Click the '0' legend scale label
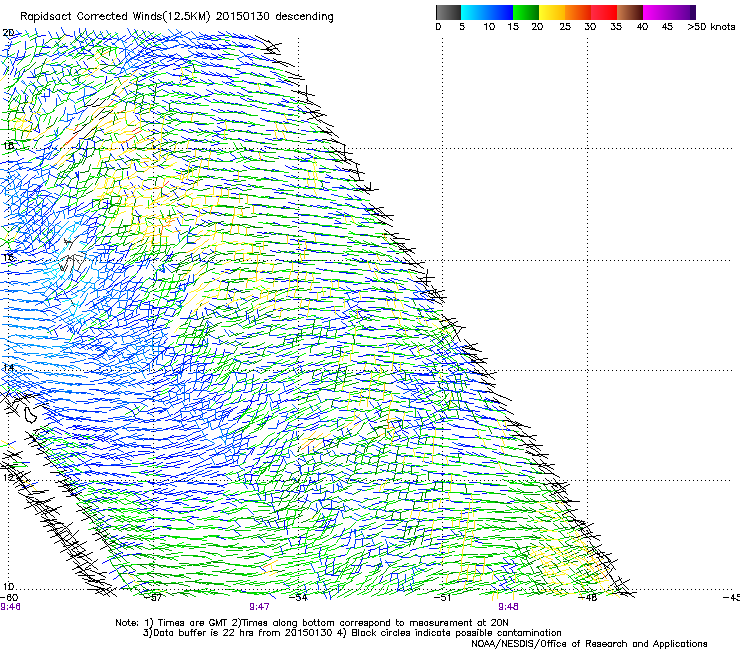Viewport: 740px width, 650px height. click(438, 27)
